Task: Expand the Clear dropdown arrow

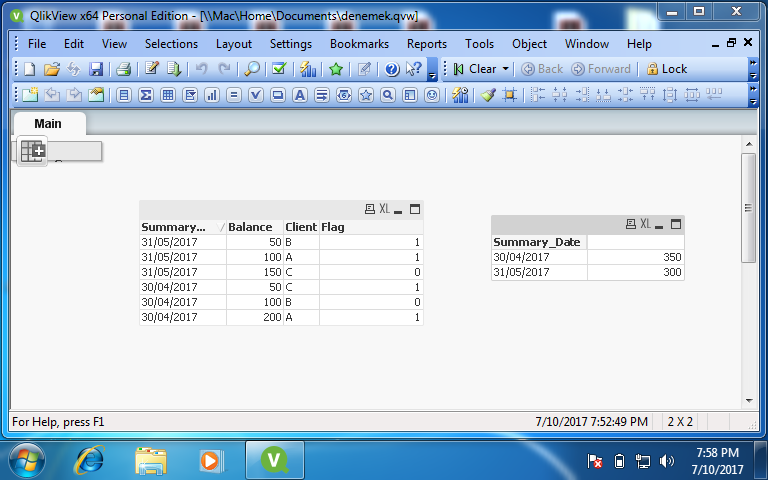Action: 505,69
